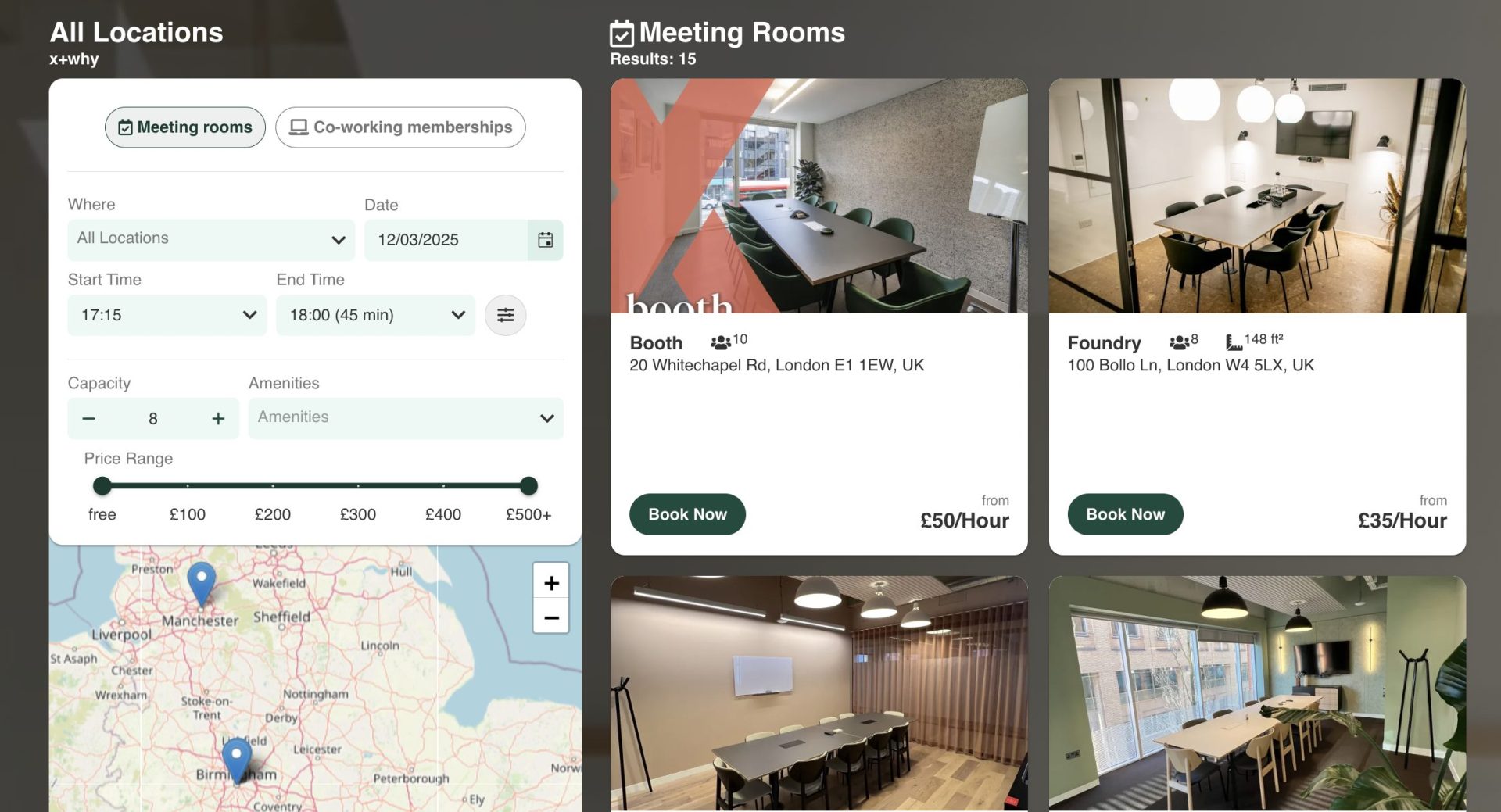
Task: Click the £200 price range label
Action: (x=273, y=514)
